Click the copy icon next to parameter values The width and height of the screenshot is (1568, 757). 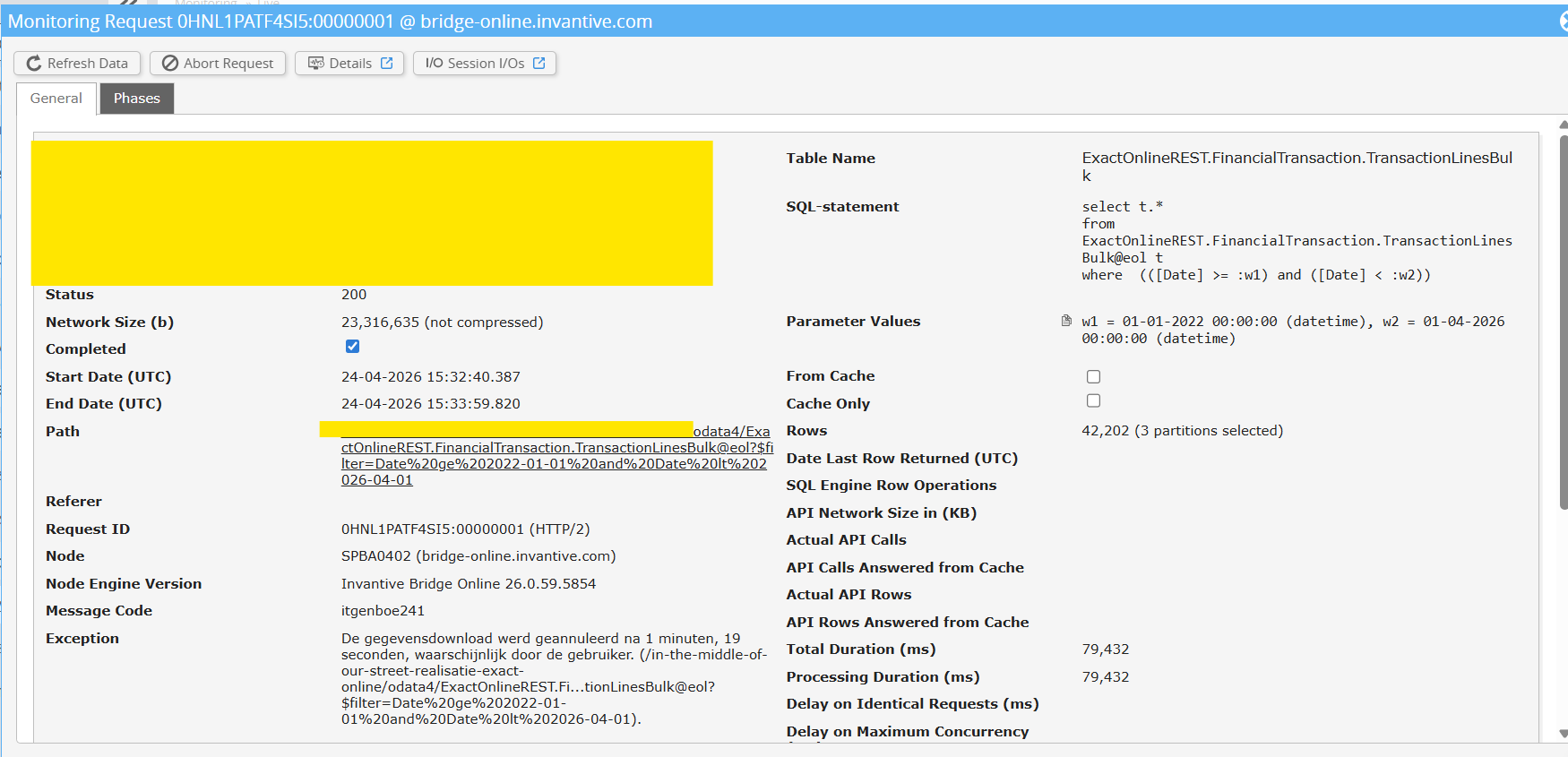1066,321
